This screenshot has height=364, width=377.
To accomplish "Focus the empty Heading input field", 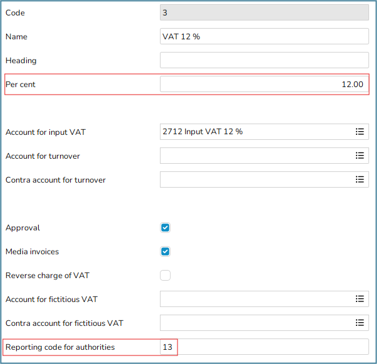I will [264, 60].
